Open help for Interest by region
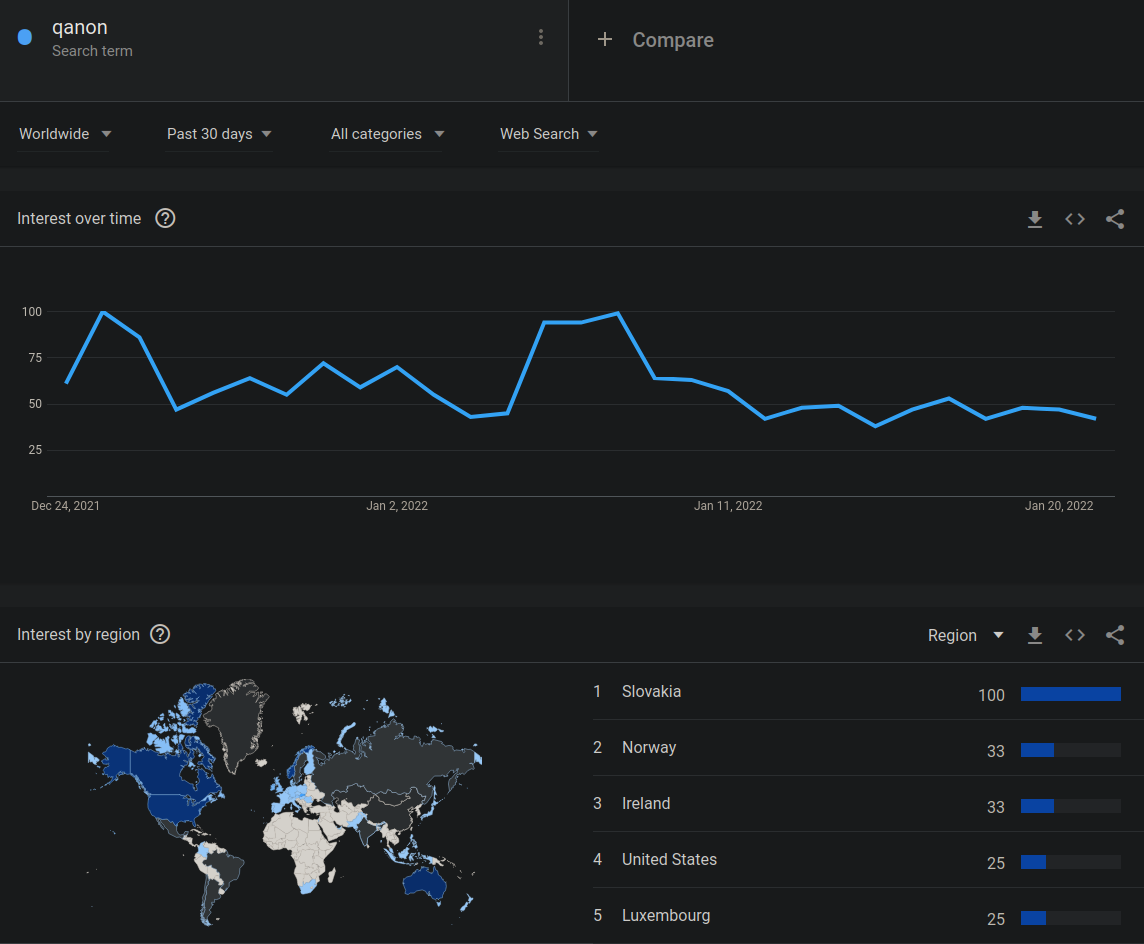Image resolution: width=1144 pixels, height=944 pixels. point(161,634)
